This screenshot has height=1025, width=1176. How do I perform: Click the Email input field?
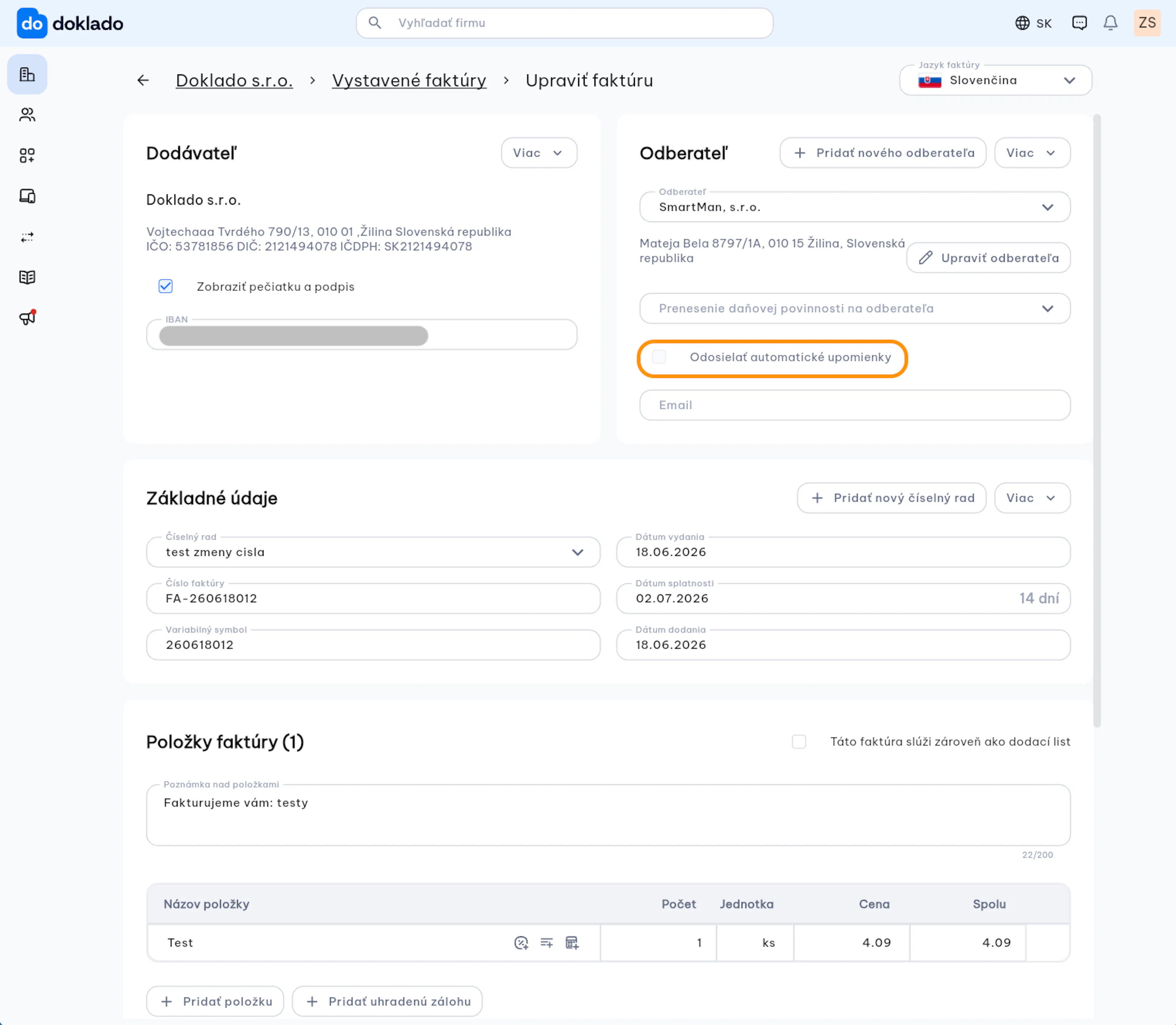tap(854, 405)
